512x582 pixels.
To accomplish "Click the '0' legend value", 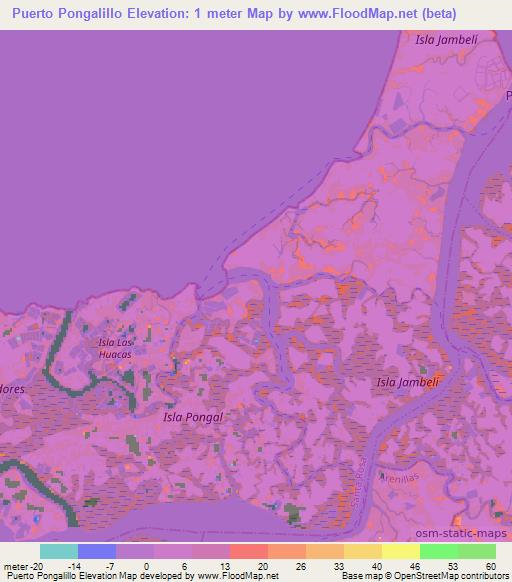I will tap(147, 567).
